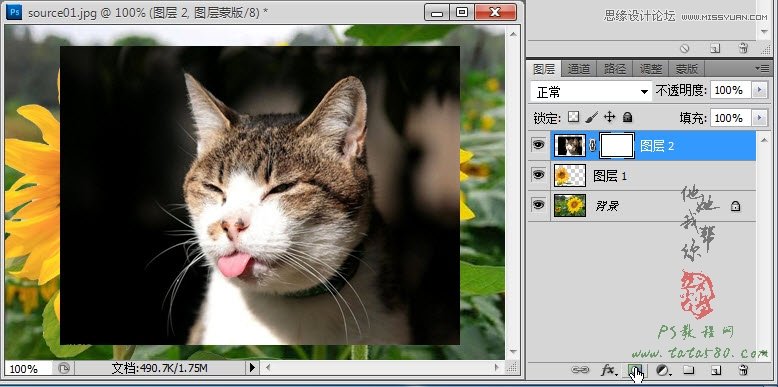Minimize the source01.jpg document window

tap(438, 12)
